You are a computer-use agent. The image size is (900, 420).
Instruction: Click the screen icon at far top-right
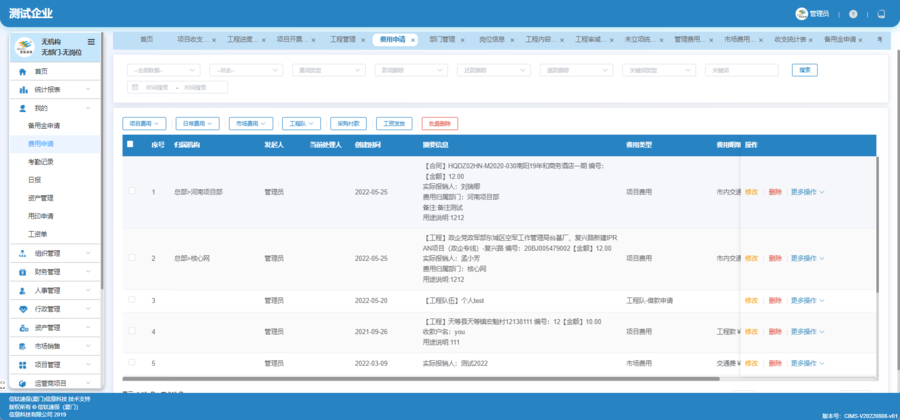click(882, 14)
